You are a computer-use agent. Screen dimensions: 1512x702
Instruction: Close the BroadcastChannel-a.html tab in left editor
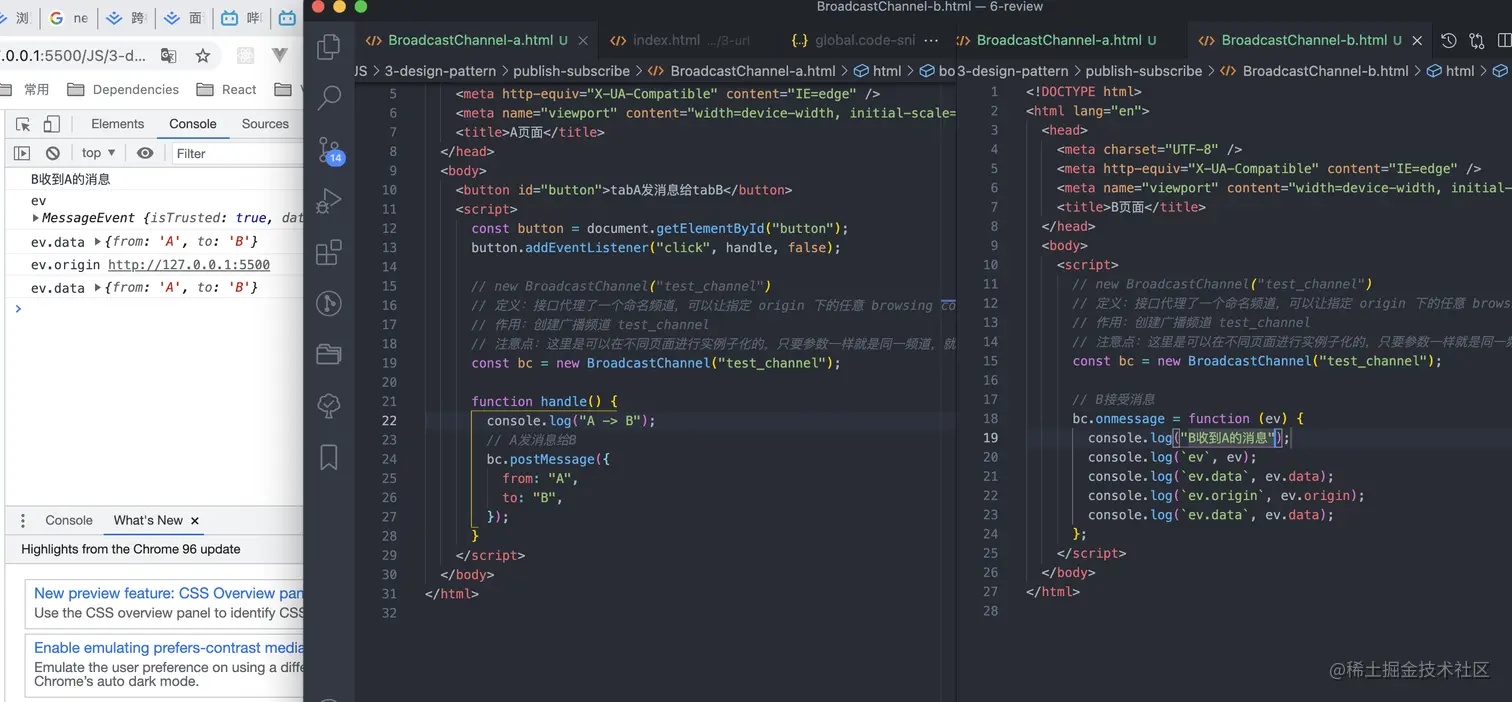click(583, 41)
